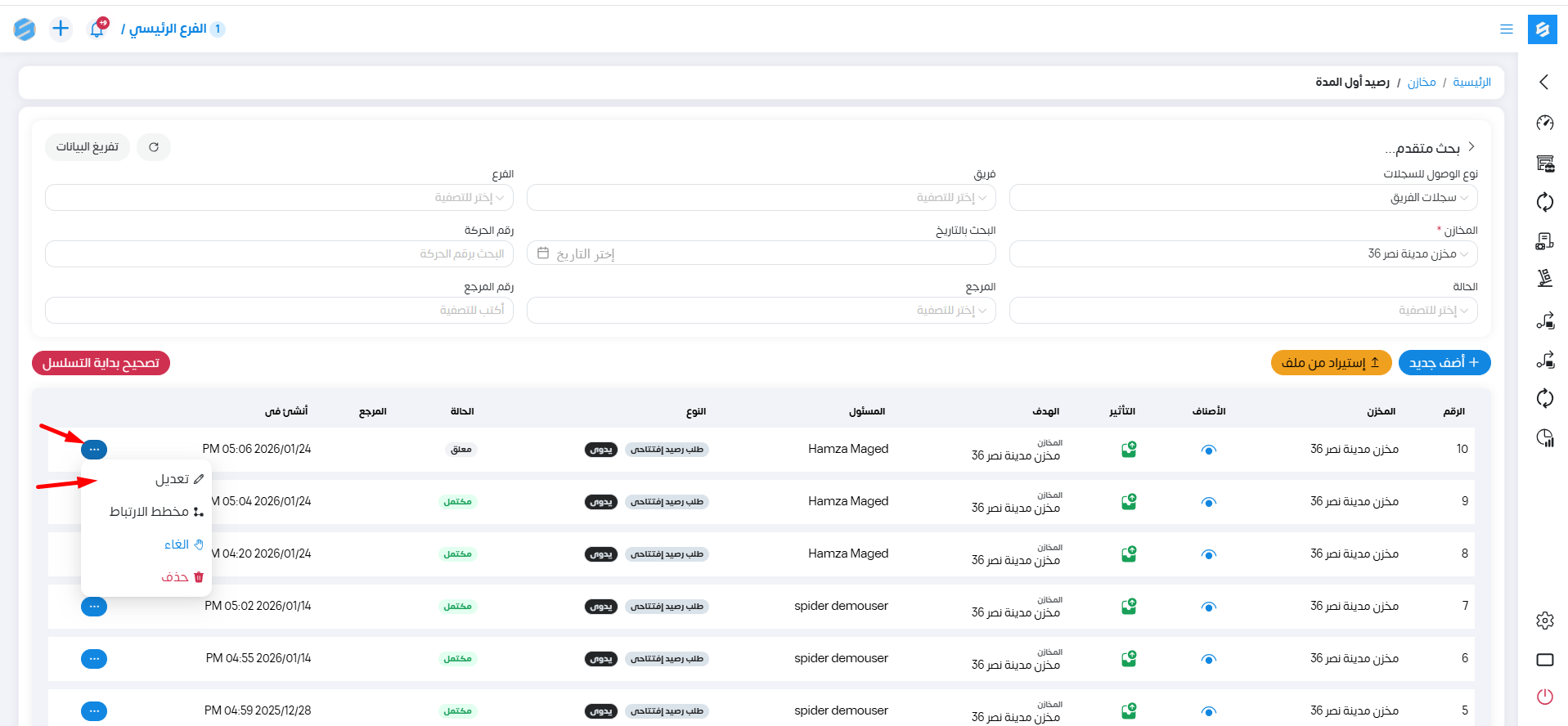The width and height of the screenshot is (1568, 726).
Task: Open the نوع الوصول للسجلات dropdown
Action: (1243, 198)
